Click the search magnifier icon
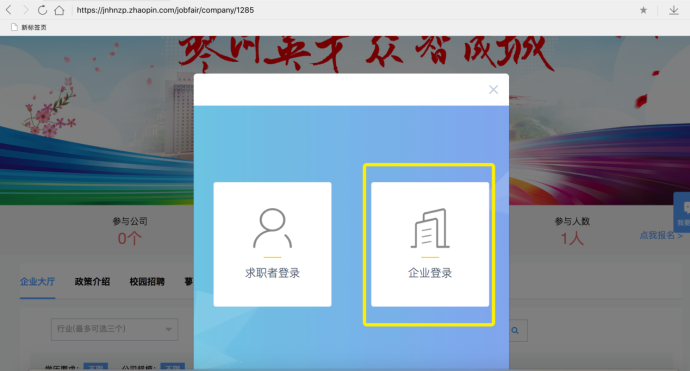 coord(515,330)
